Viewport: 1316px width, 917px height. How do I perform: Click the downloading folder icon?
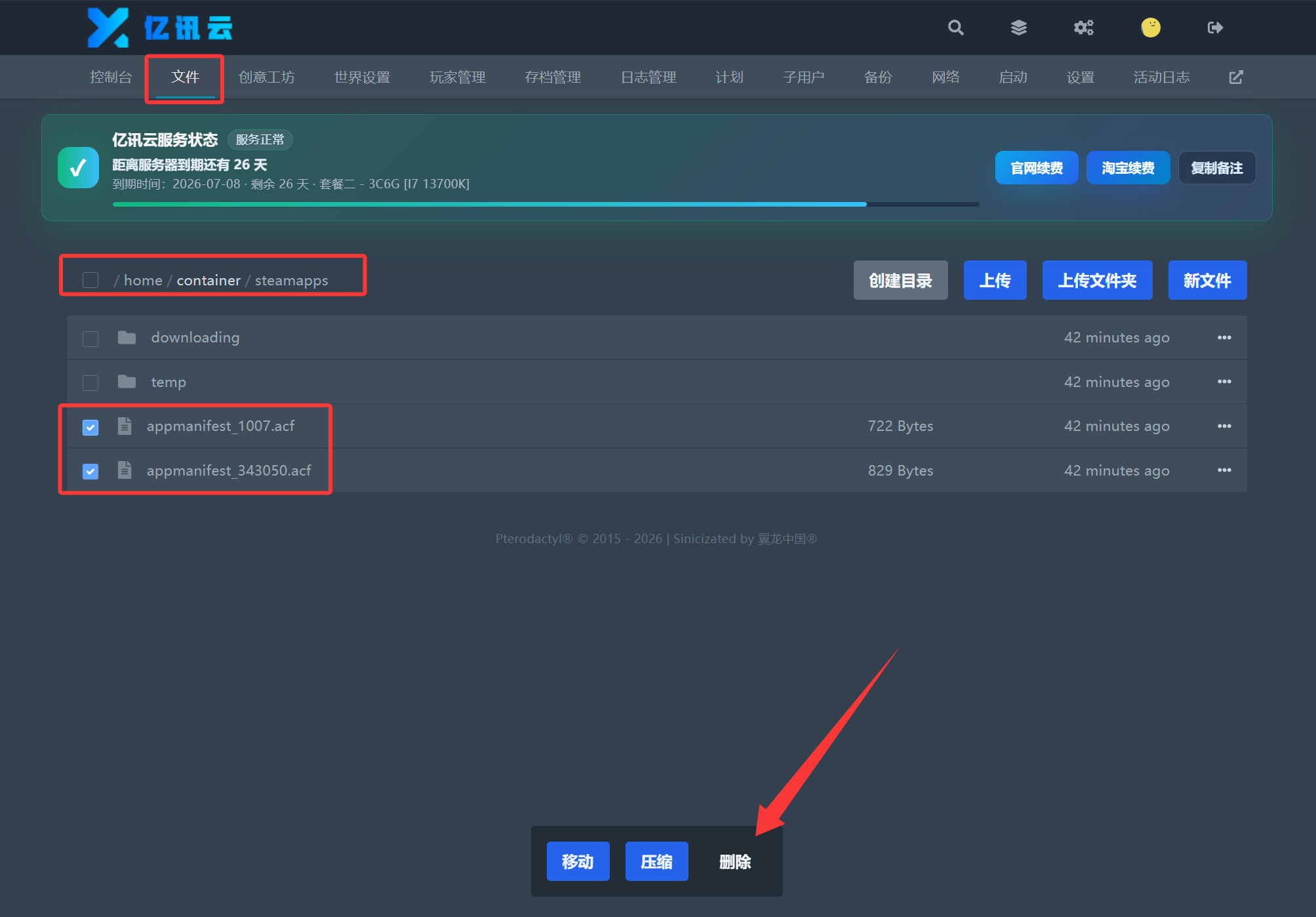(127, 337)
